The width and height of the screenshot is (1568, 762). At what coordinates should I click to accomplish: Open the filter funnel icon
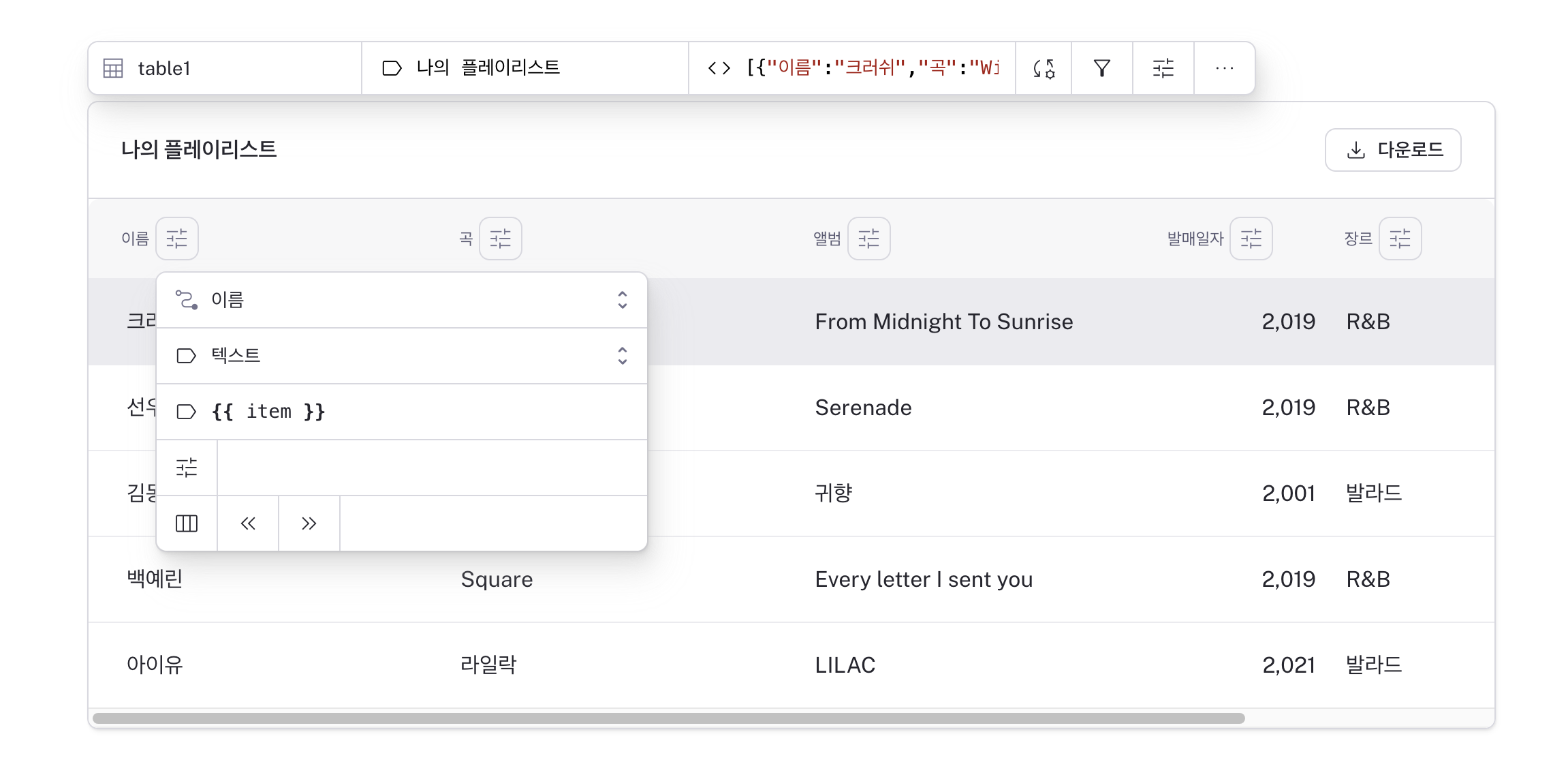coord(1102,68)
